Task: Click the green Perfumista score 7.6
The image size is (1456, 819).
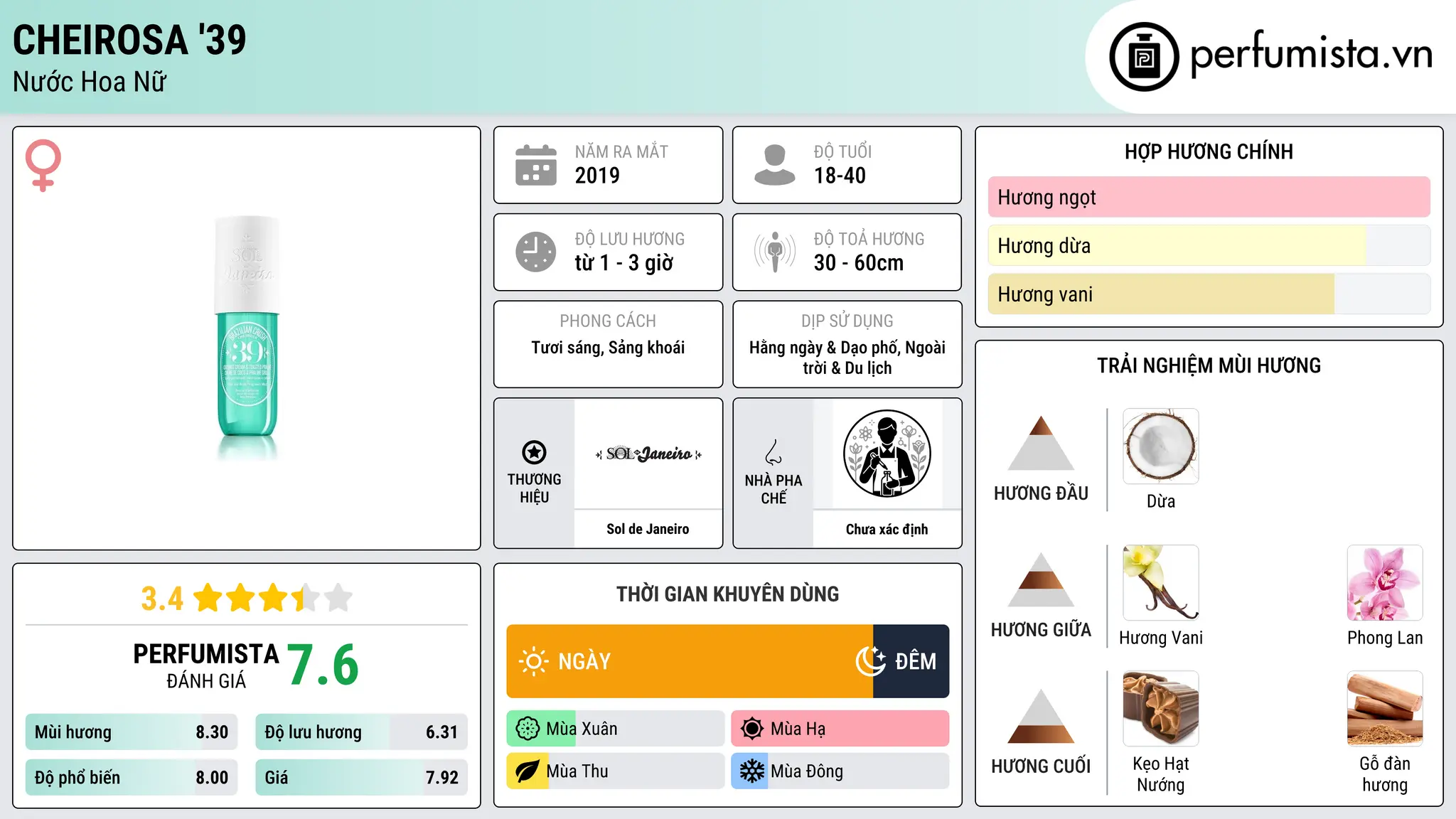Action: pyautogui.click(x=323, y=665)
